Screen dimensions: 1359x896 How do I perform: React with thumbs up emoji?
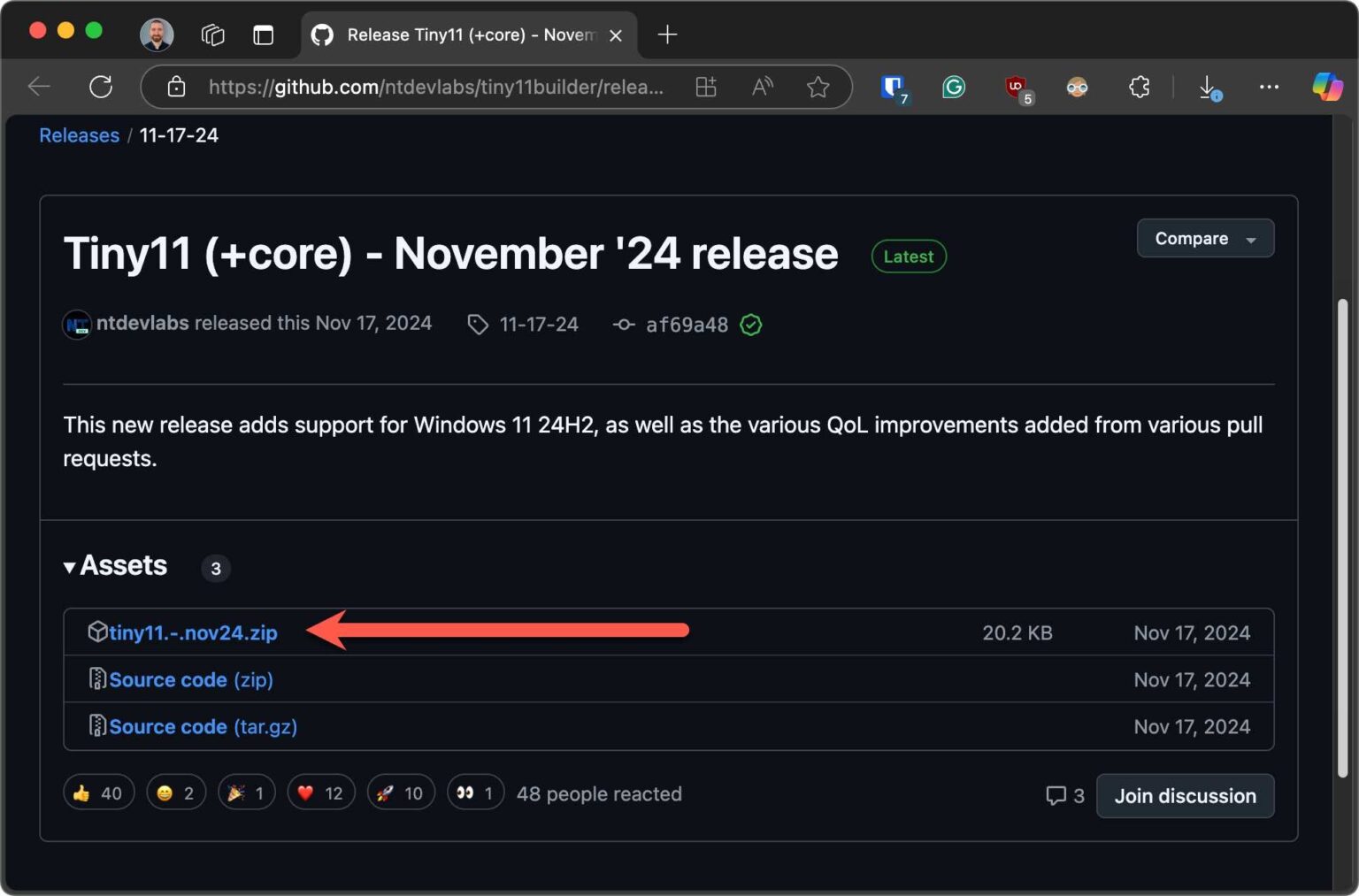click(98, 792)
